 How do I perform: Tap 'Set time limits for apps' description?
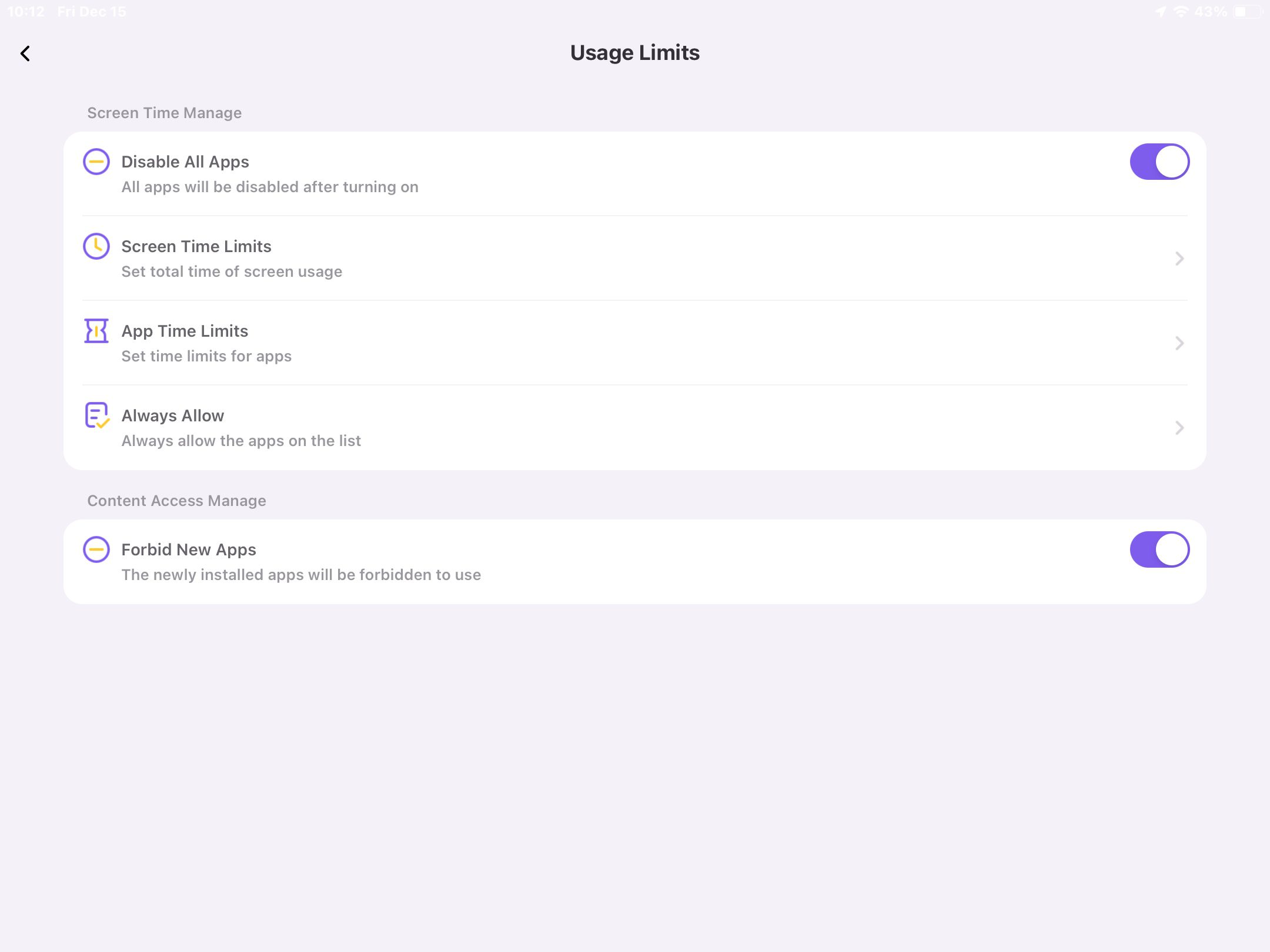point(206,356)
